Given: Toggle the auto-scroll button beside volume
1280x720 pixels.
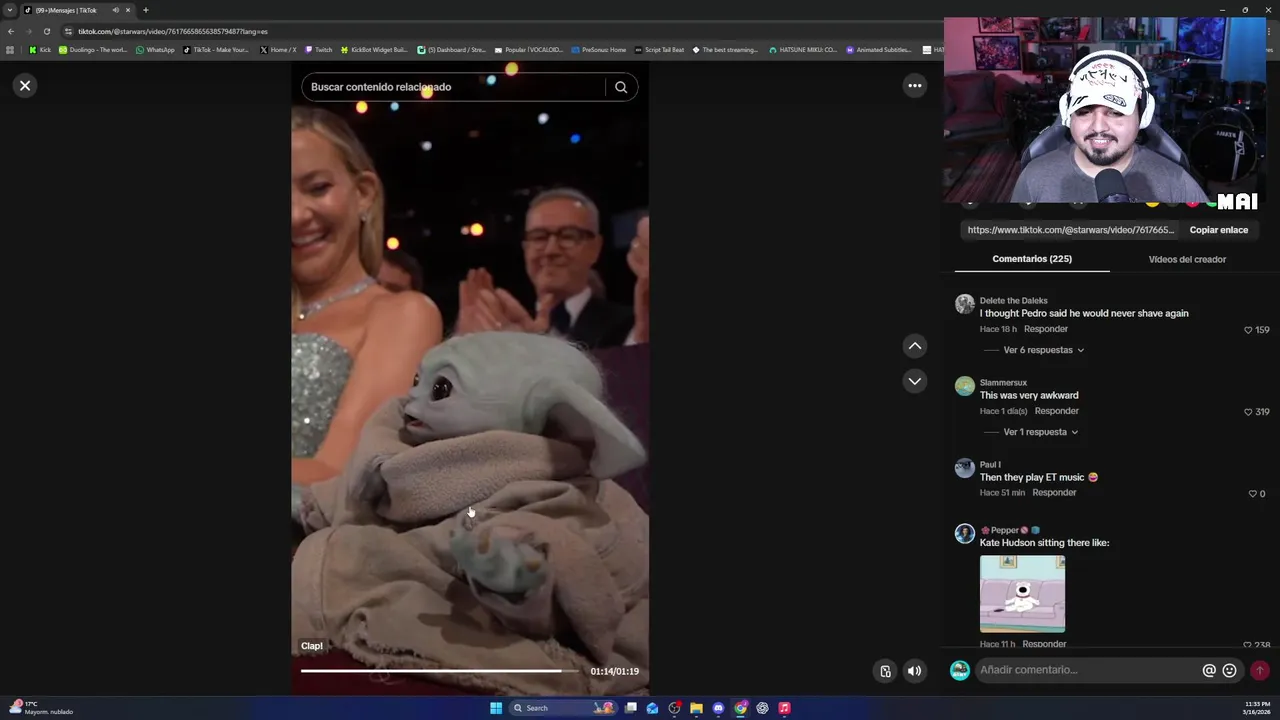Looking at the screenshot, I should [x=885, y=671].
